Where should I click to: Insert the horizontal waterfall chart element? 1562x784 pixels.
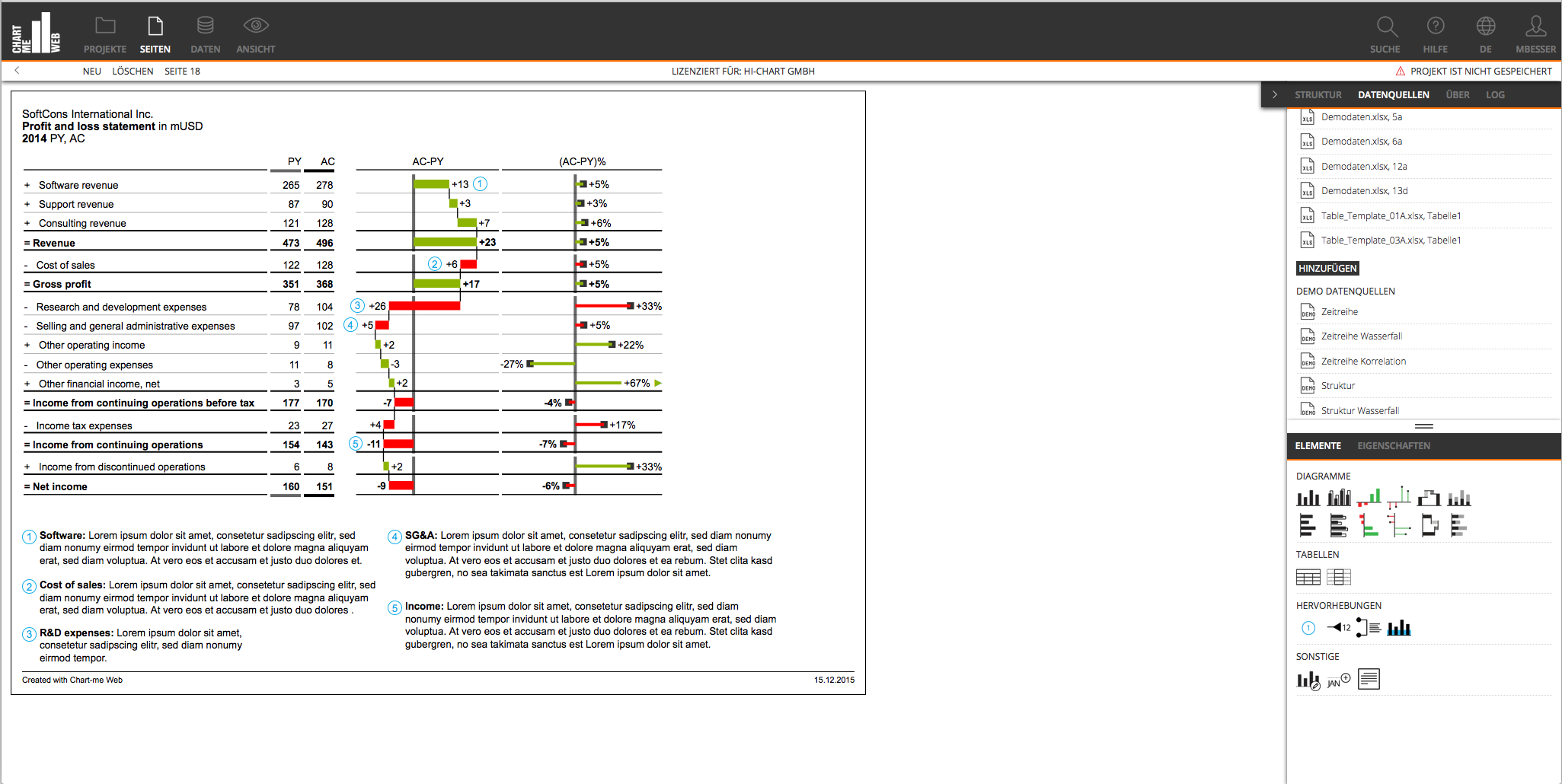click(1429, 525)
